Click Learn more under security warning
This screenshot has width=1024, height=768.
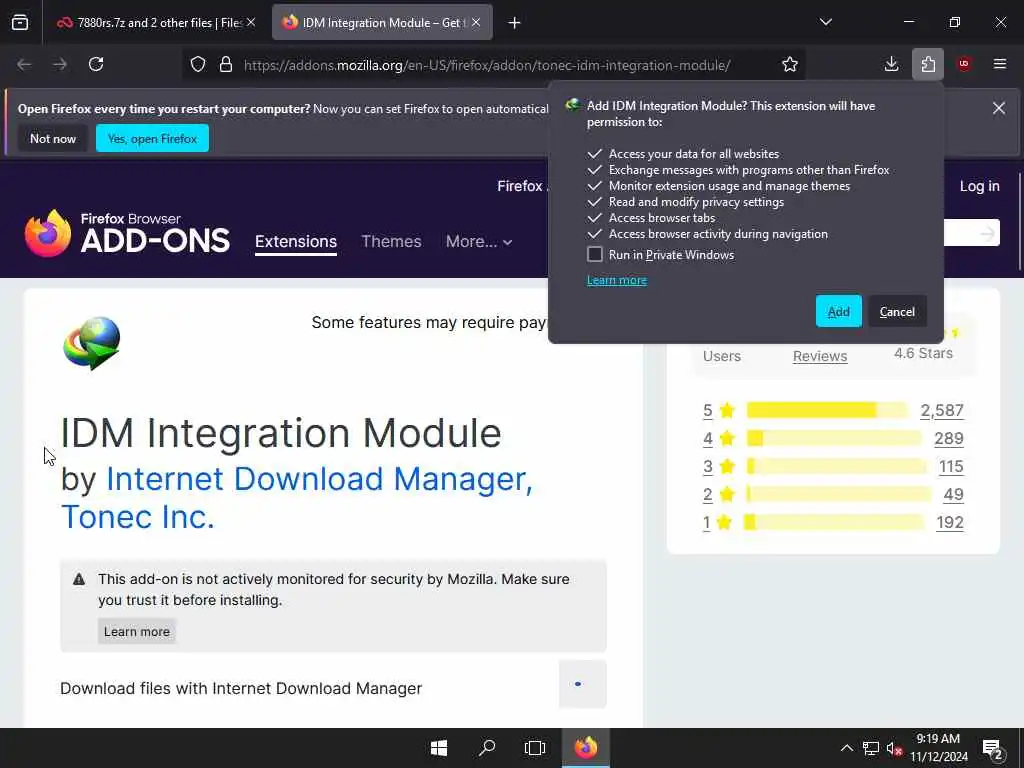[136, 632]
